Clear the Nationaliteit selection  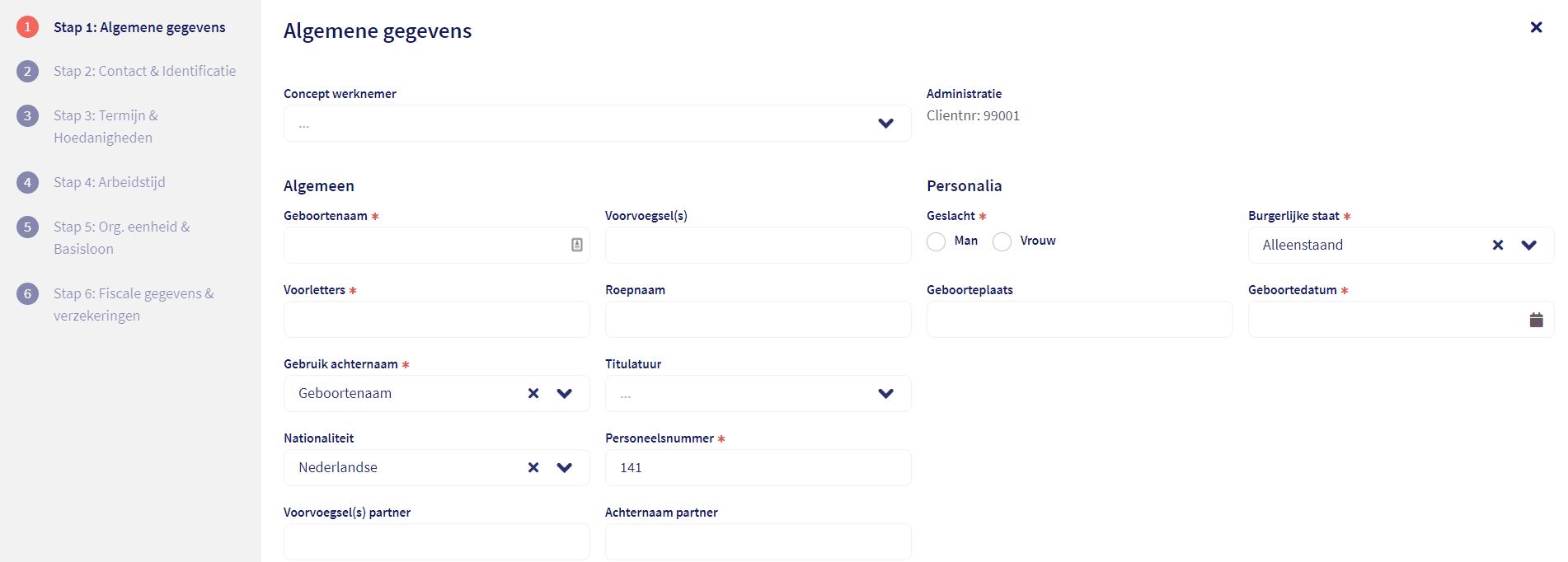[x=533, y=467]
